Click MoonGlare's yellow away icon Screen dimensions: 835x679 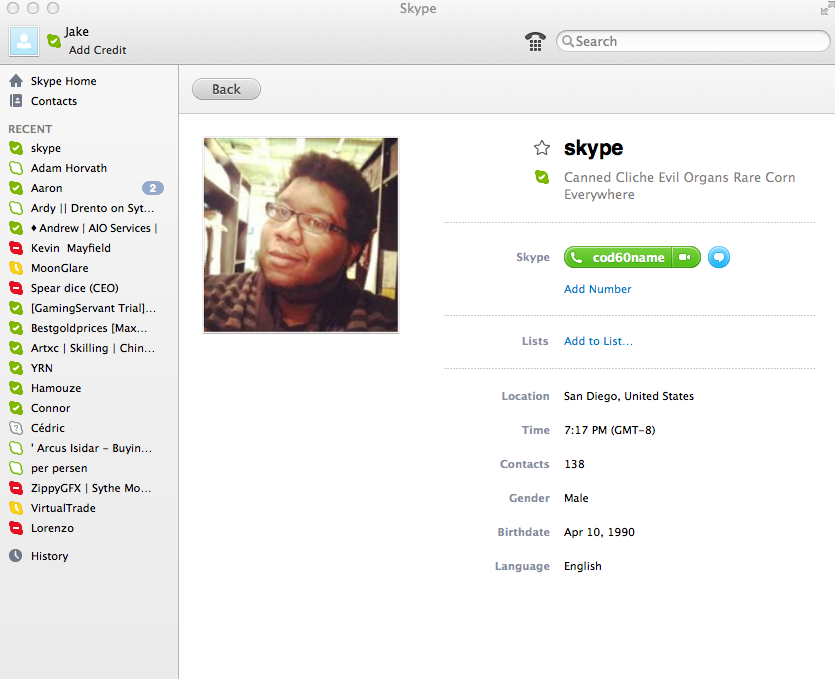16,268
